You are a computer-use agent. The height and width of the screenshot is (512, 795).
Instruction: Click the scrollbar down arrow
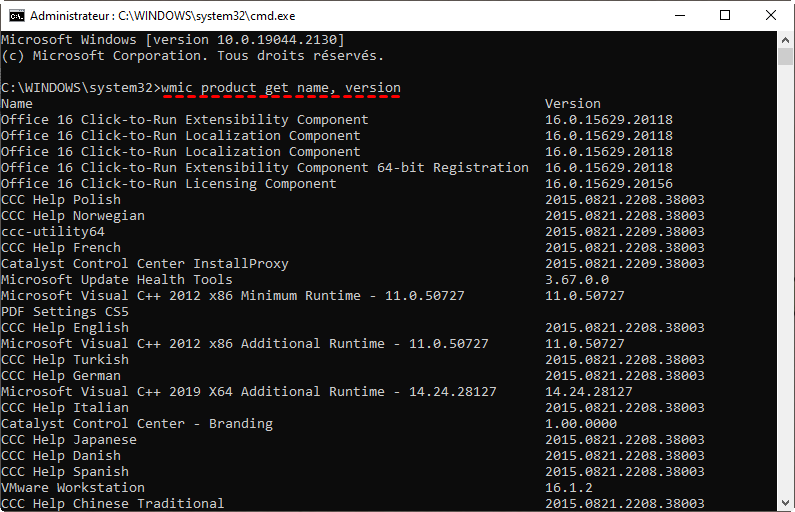(785, 503)
